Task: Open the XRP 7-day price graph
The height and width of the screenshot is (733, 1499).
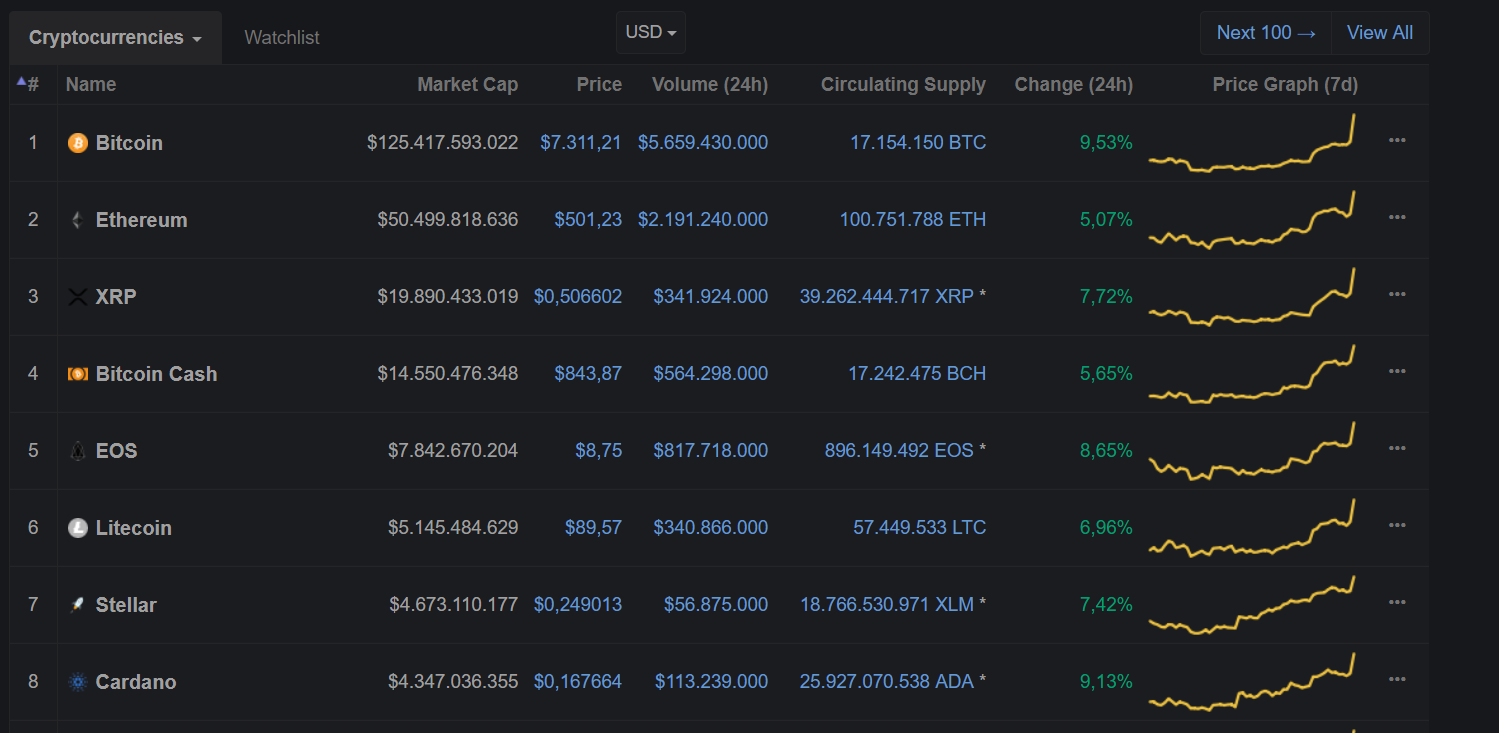Action: pos(1252,297)
